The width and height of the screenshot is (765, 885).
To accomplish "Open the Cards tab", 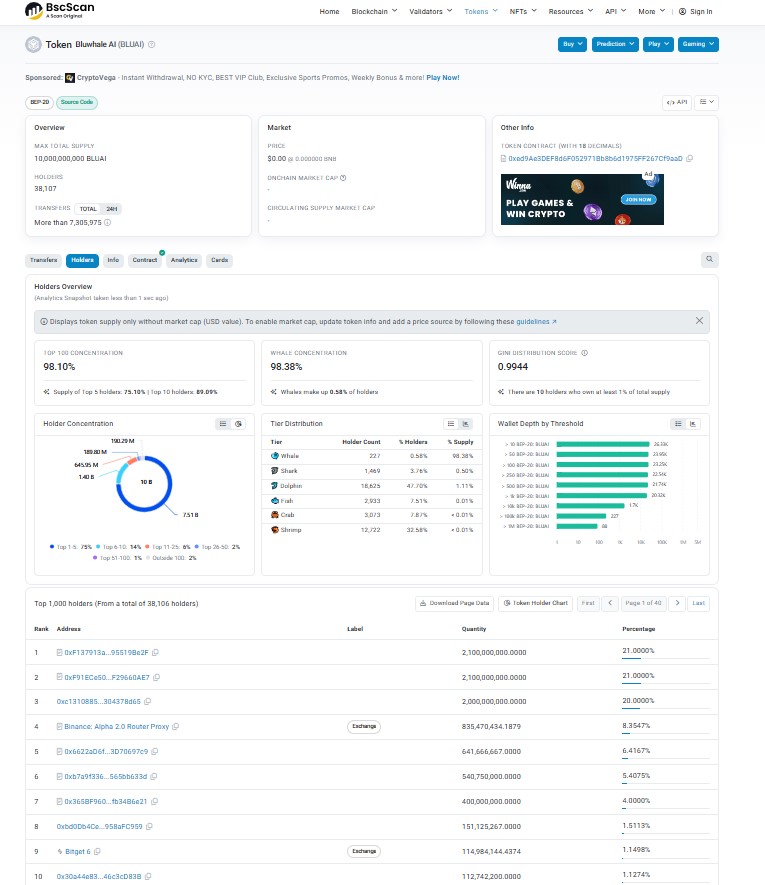I will (x=220, y=260).
